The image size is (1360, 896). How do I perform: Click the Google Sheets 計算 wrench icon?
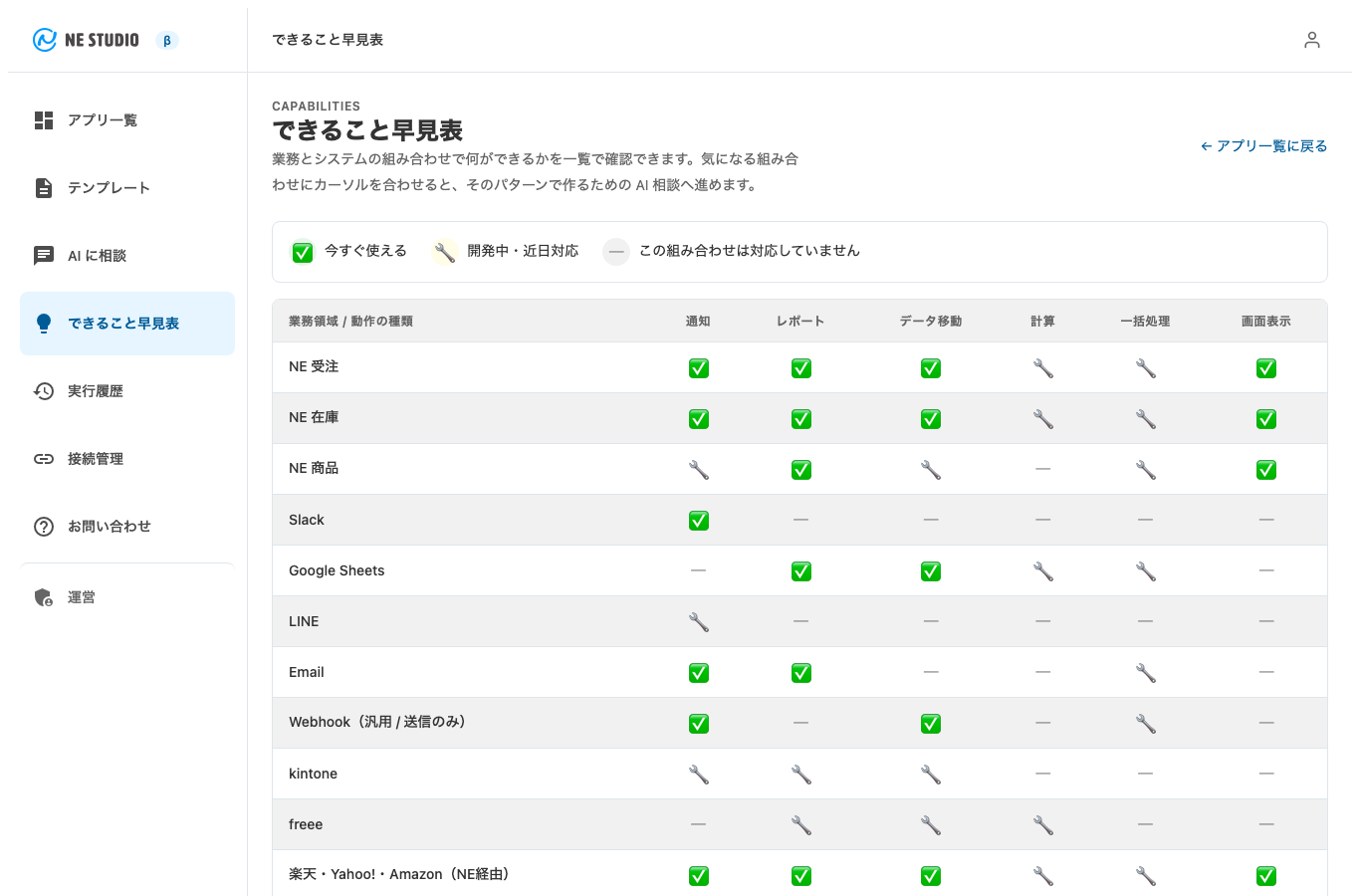coord(1043,571)
